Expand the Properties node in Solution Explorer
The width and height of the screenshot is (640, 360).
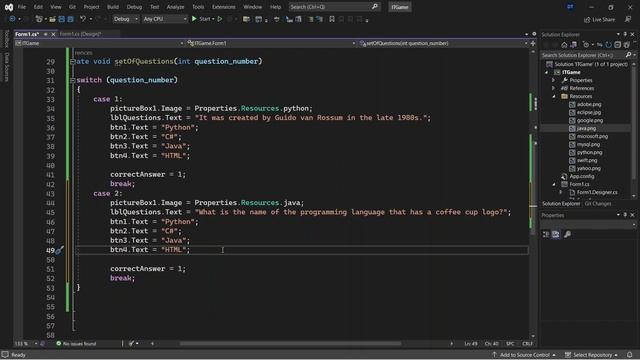(x=554, y=80)
